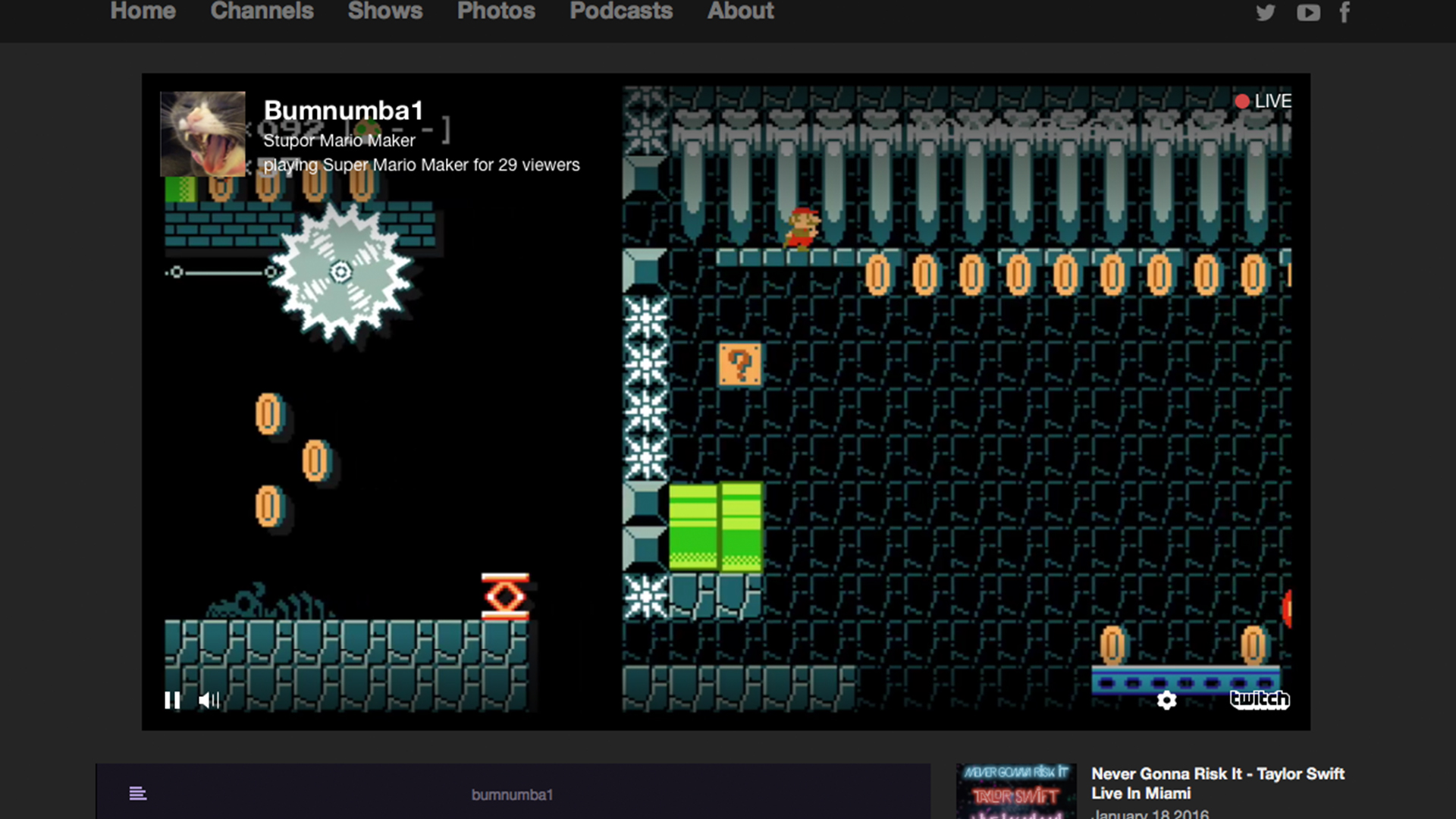Click the LIVE indicator on the stream
1456x819 pixels.
point(1263,101)
